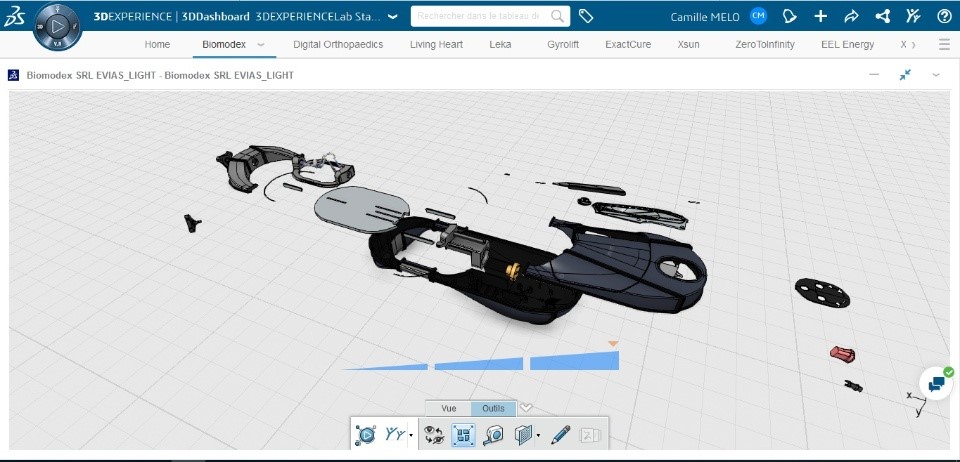Select the section cut tool
960x462 pixels.
click(523, 434)
